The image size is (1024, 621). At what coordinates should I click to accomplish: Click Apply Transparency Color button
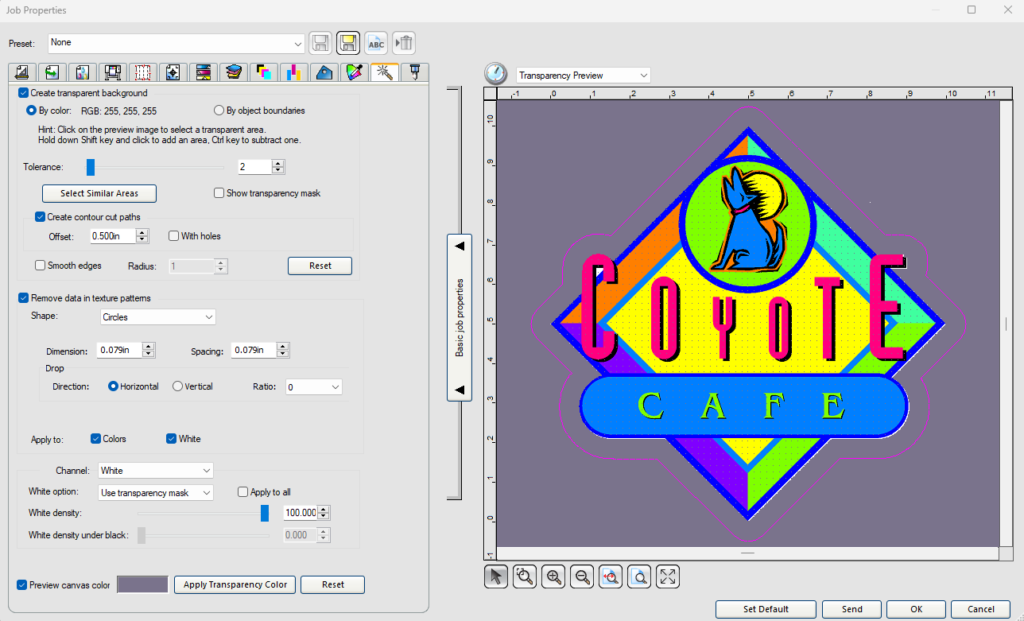235,585
